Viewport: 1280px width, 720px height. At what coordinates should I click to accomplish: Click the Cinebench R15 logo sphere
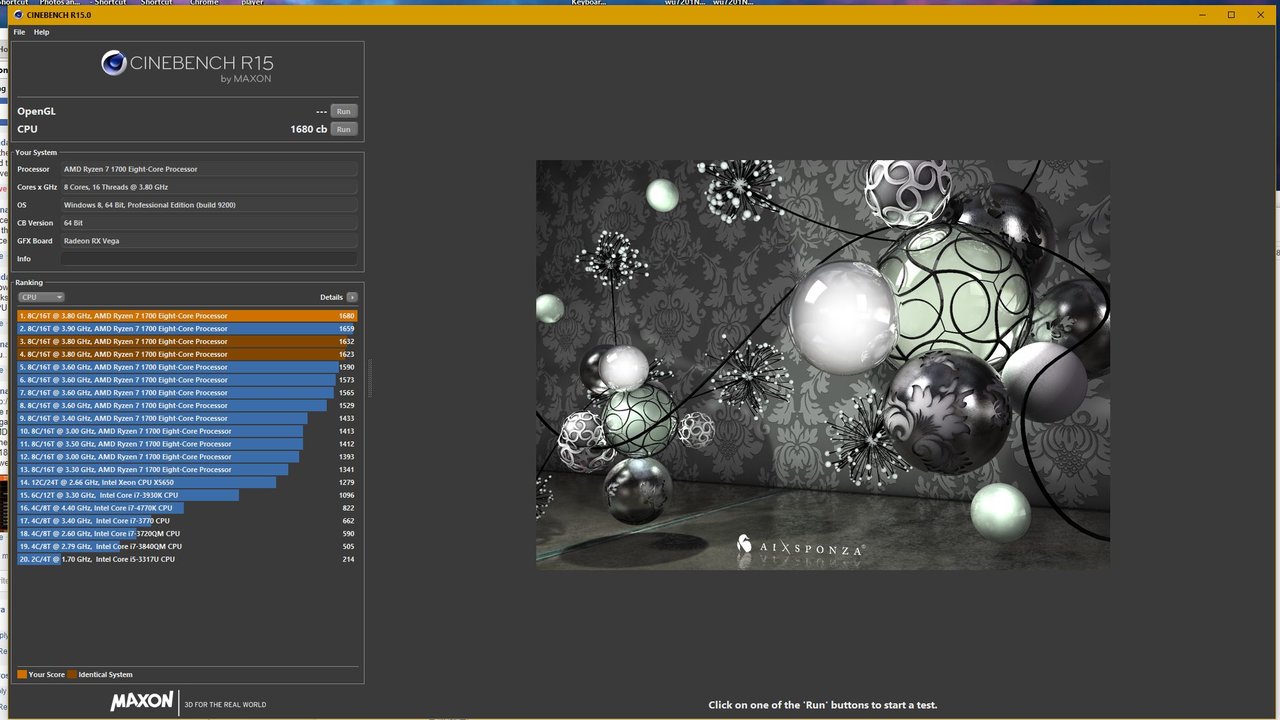click(x=114, y=64)
